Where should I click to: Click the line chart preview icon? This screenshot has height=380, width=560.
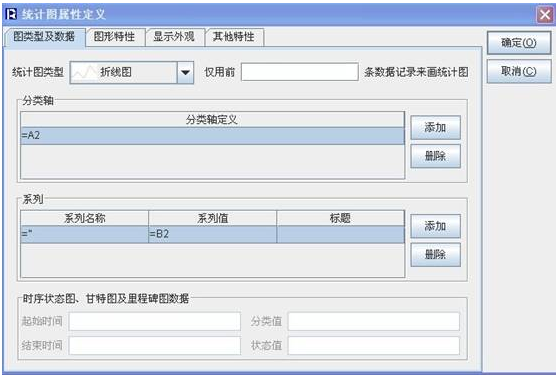coord(85,73)
